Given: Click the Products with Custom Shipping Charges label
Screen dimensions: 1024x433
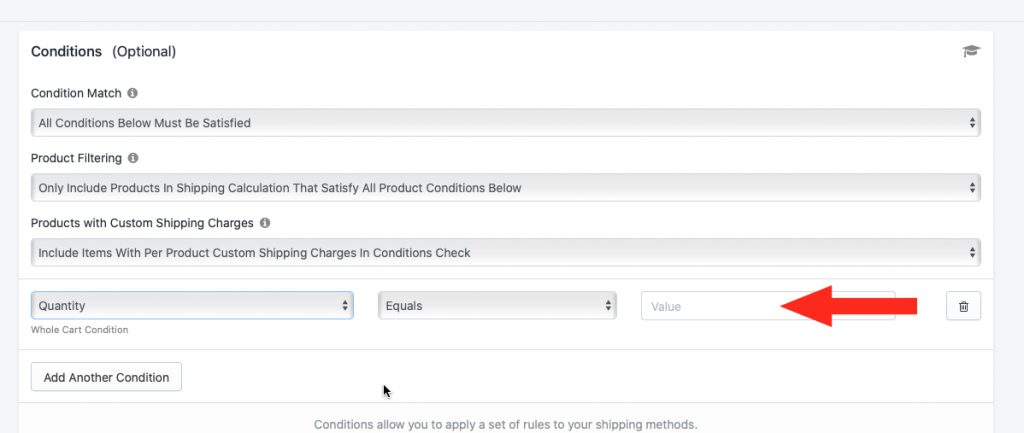Looking at the screenshot, I should (142, 223).
